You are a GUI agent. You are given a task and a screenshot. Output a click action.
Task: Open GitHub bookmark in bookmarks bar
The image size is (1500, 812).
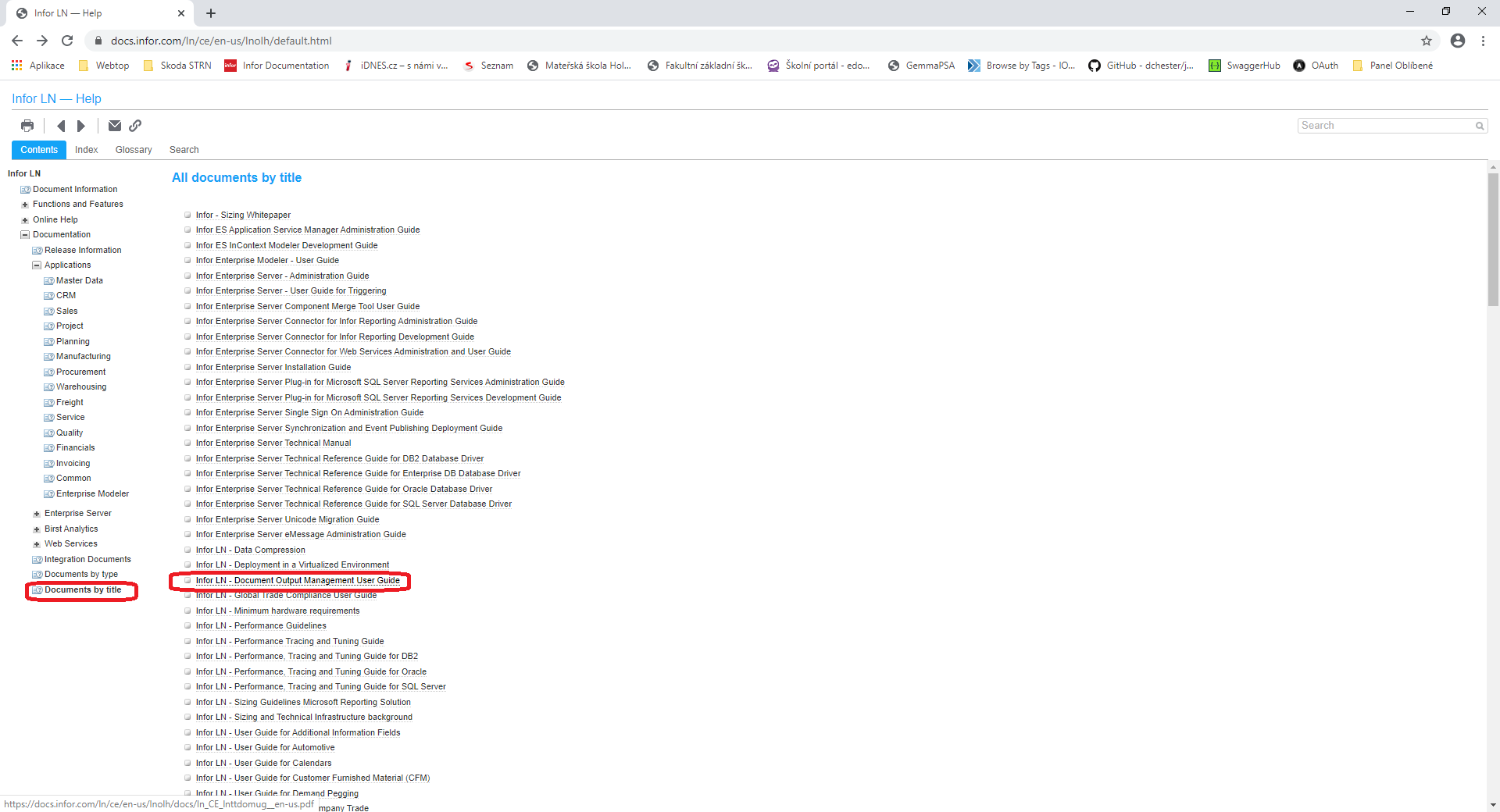coord(1141,66)
